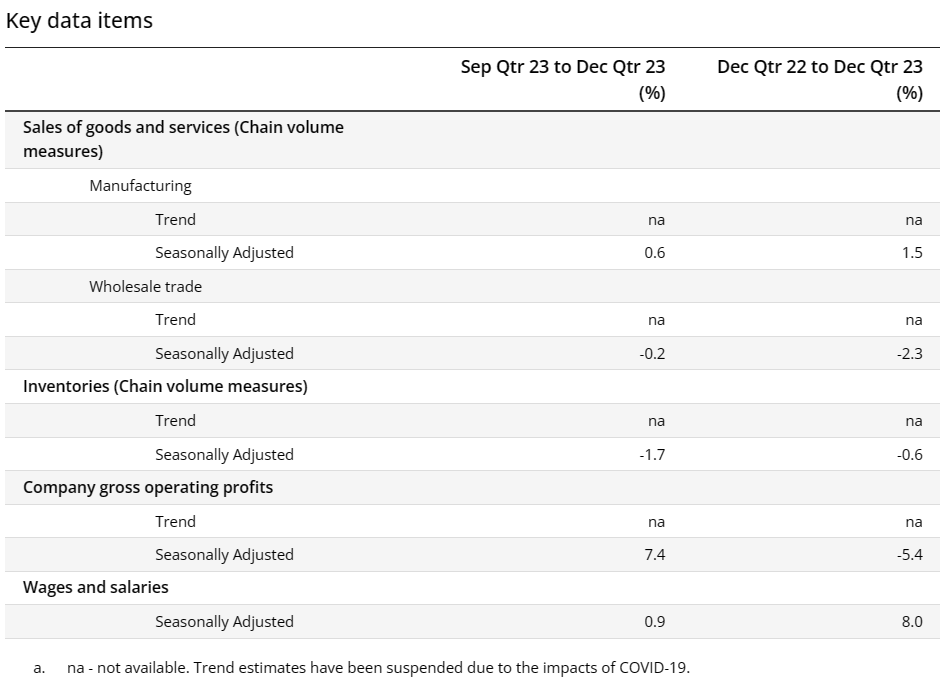
Task: Select the "Sep Qtr 23 to Dec Qtr 23" column header
Action: [563, 68]
